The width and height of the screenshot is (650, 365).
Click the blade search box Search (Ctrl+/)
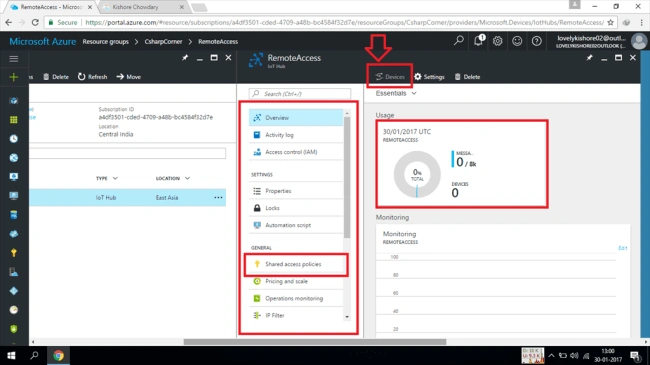300,94
